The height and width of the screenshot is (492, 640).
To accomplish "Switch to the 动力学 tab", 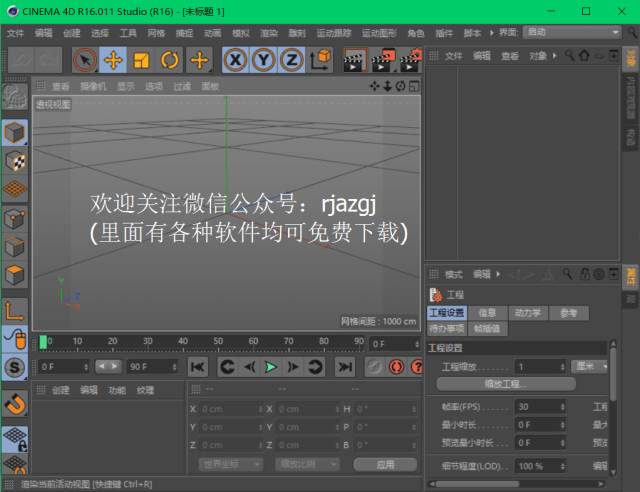I will [x=527, y=313].
